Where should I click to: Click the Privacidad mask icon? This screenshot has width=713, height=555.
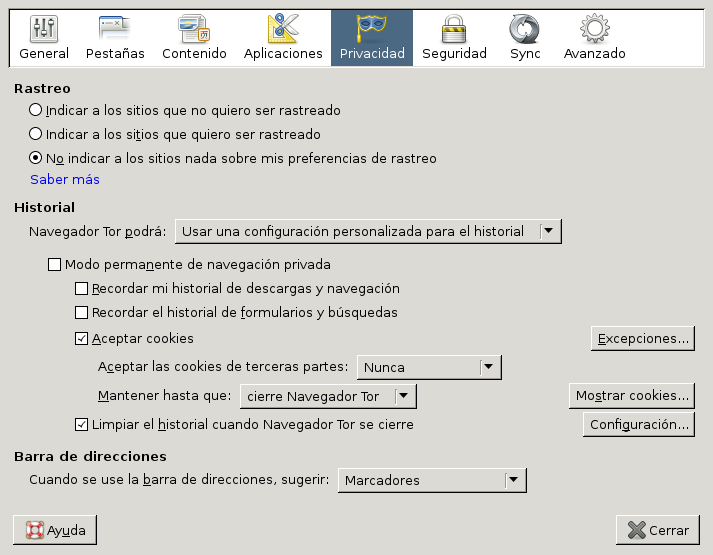click(372, 29)
